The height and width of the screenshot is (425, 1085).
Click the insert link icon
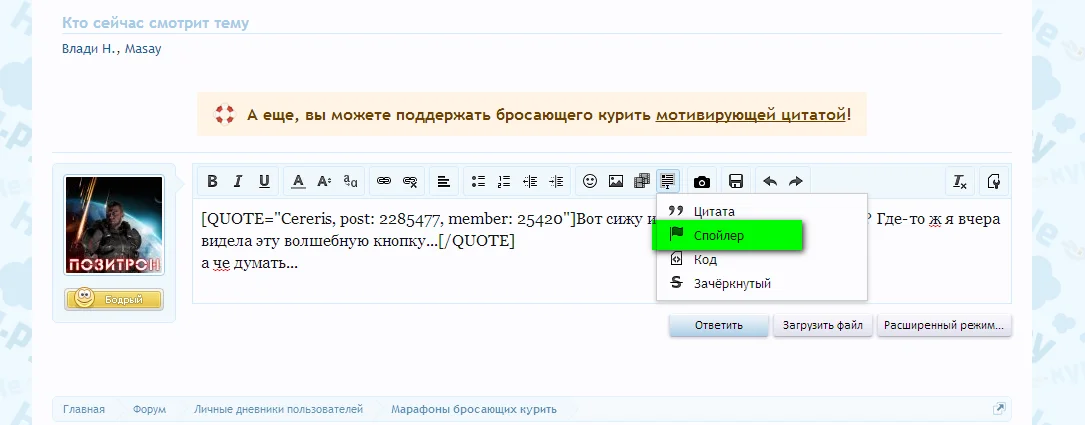(384, 181)
